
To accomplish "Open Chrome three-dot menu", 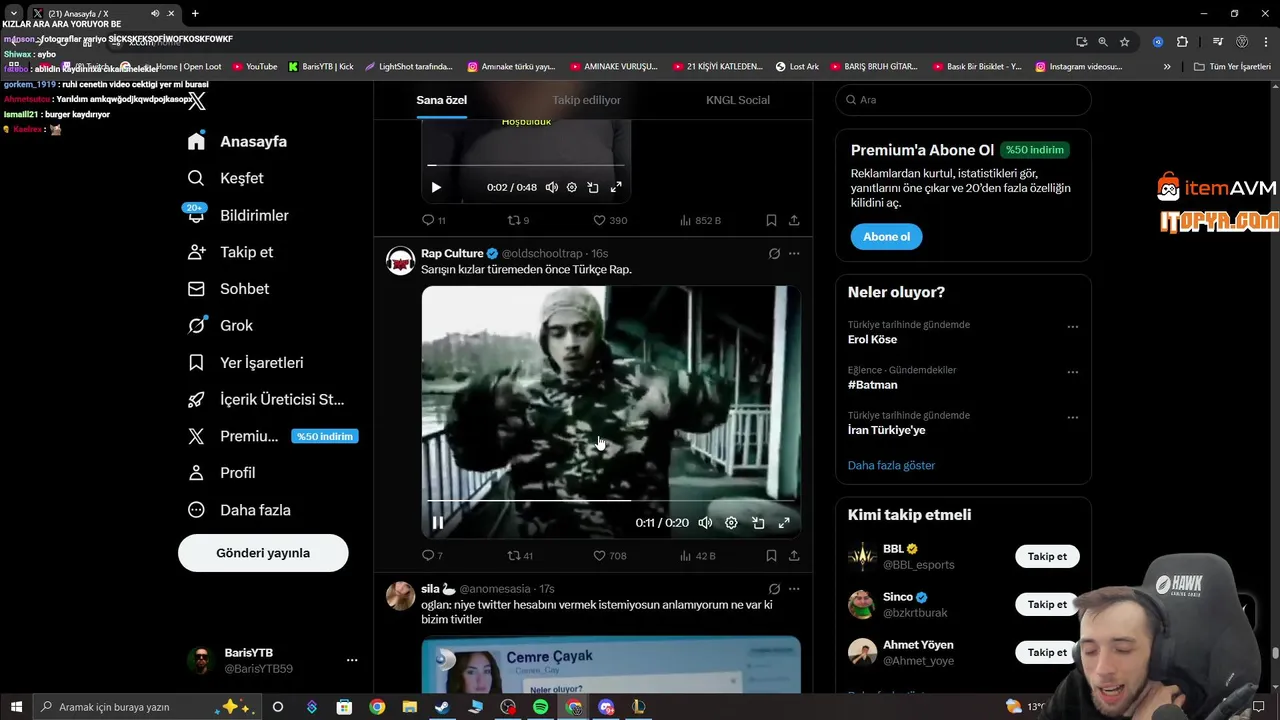I will tap(1267, 42).
